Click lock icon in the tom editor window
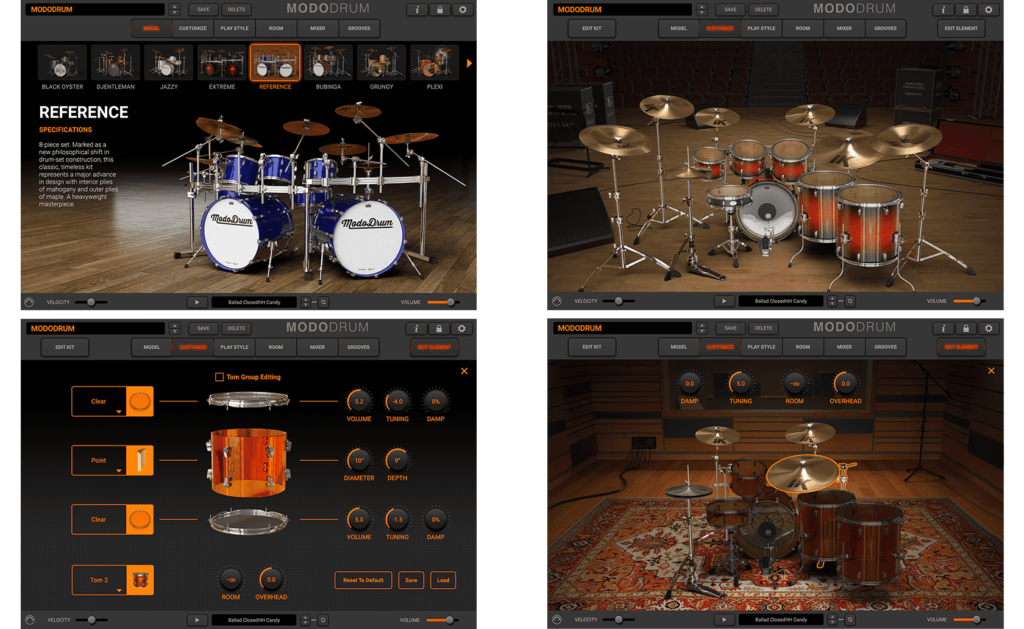This screenshot has height=629, width=1024. click(439, 329)
